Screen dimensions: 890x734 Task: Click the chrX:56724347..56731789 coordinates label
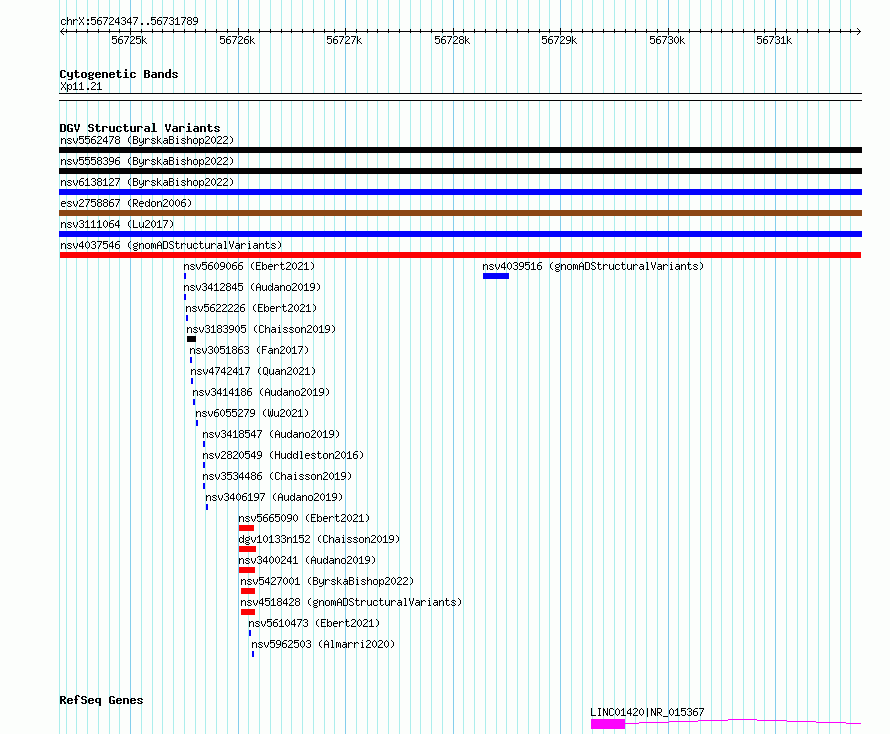(x=129, y=21)
